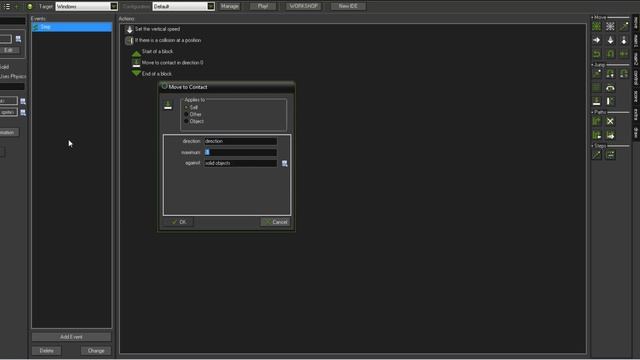Switch to the score actions tab

click(x=636, y=96)
